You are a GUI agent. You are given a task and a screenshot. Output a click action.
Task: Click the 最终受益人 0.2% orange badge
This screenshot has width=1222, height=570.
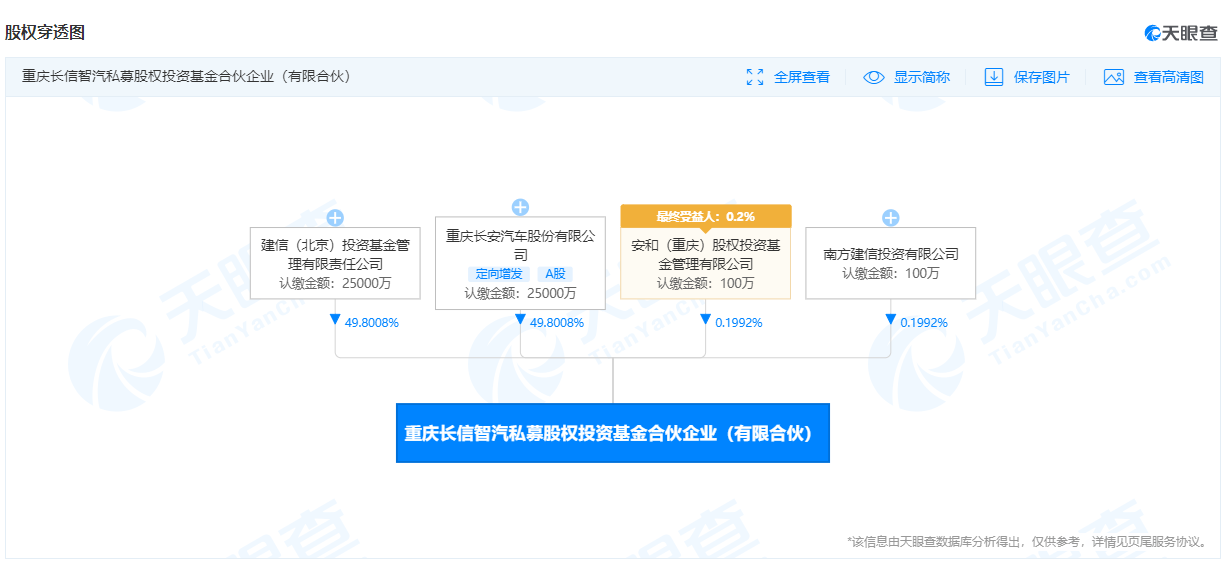coord(705,216)
